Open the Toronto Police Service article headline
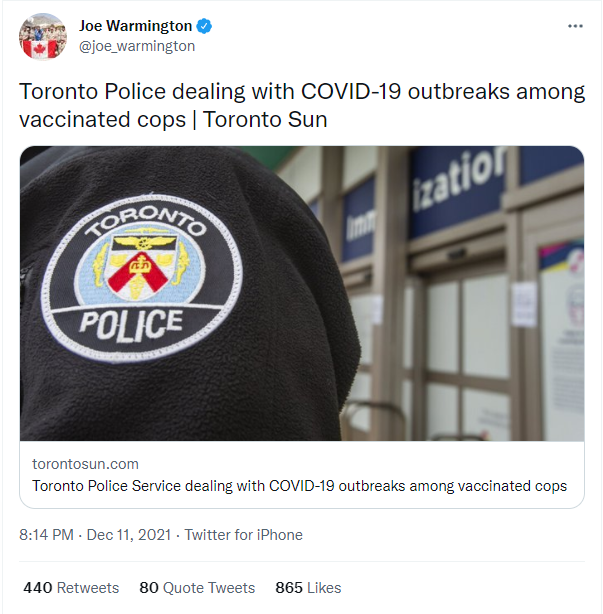Screen dimensions: 603x614 tap(300, 486)
